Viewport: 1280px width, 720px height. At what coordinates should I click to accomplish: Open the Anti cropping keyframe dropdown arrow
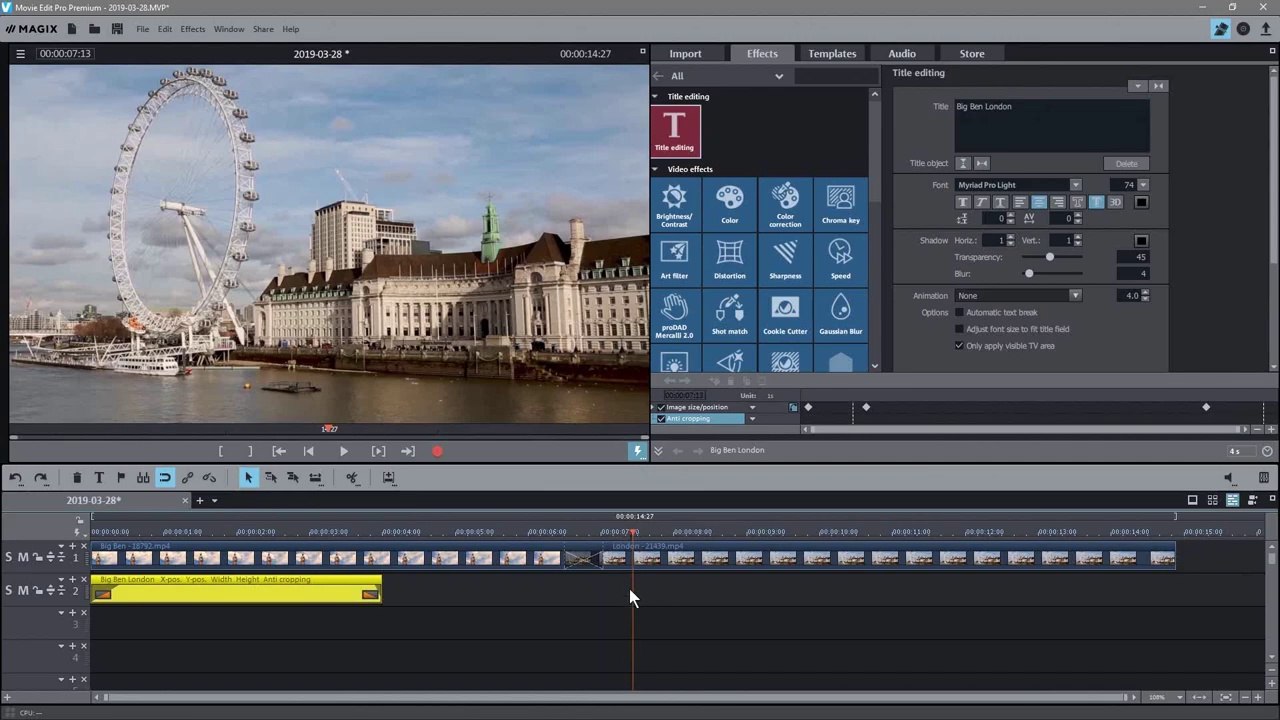pos(752,419)
